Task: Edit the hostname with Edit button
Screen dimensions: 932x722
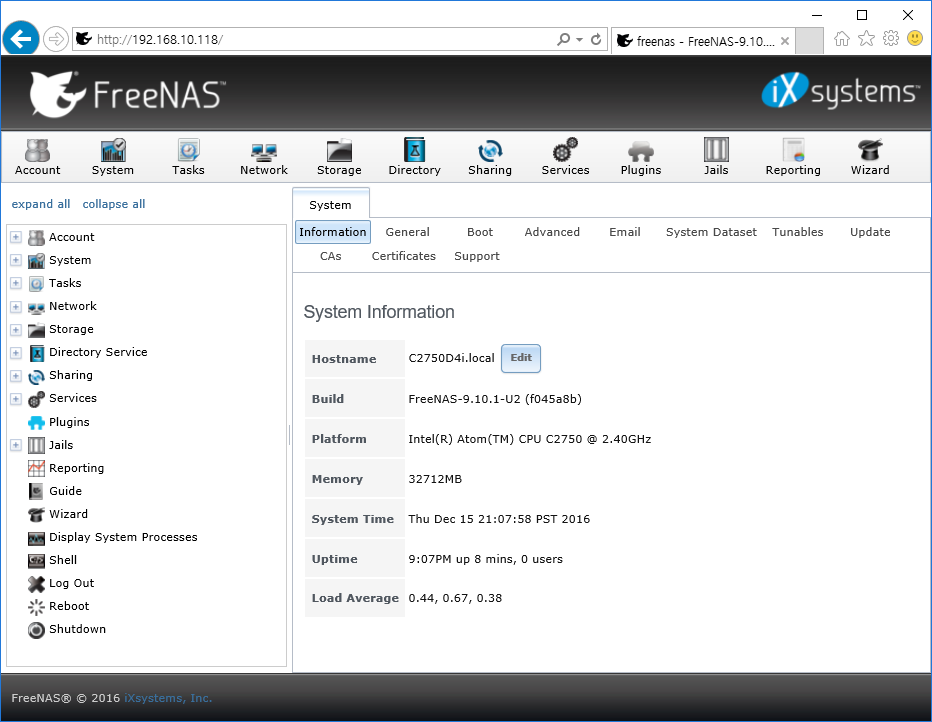Action: click(x=521, y=358)
